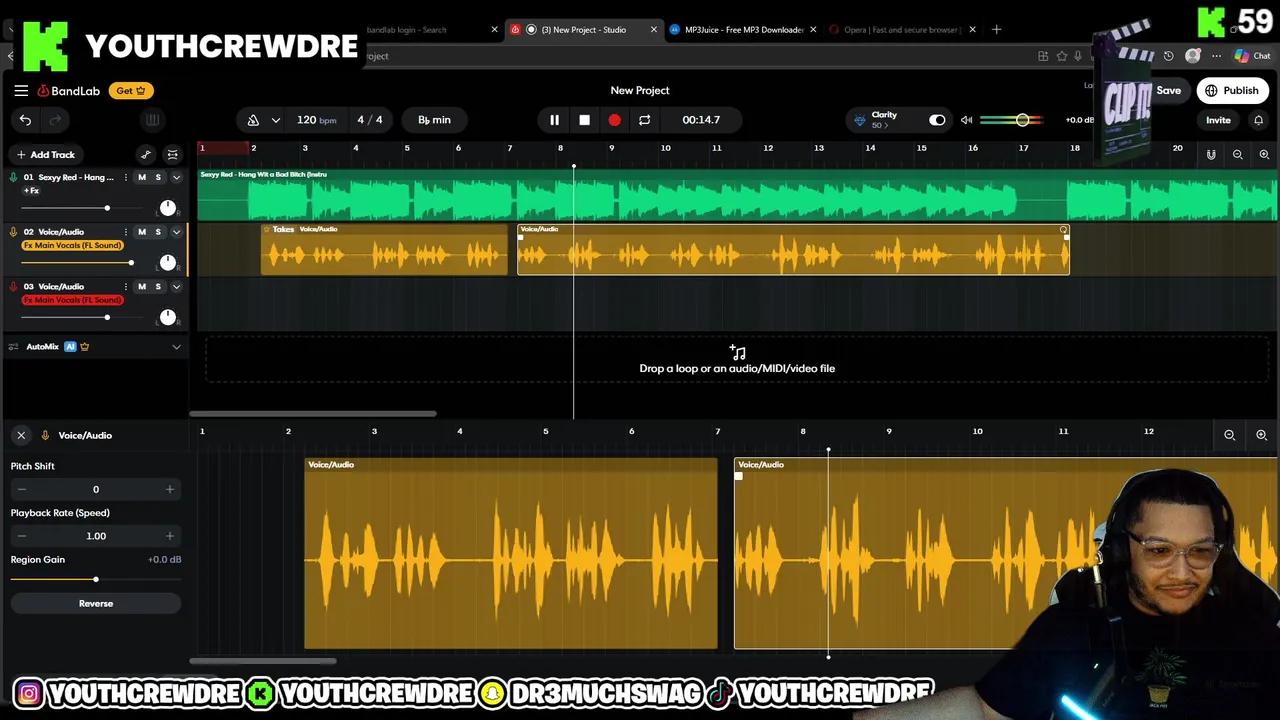Expand track 02 chevron
Viewport: 1280px width, 720px height.
tap(176, 232)
